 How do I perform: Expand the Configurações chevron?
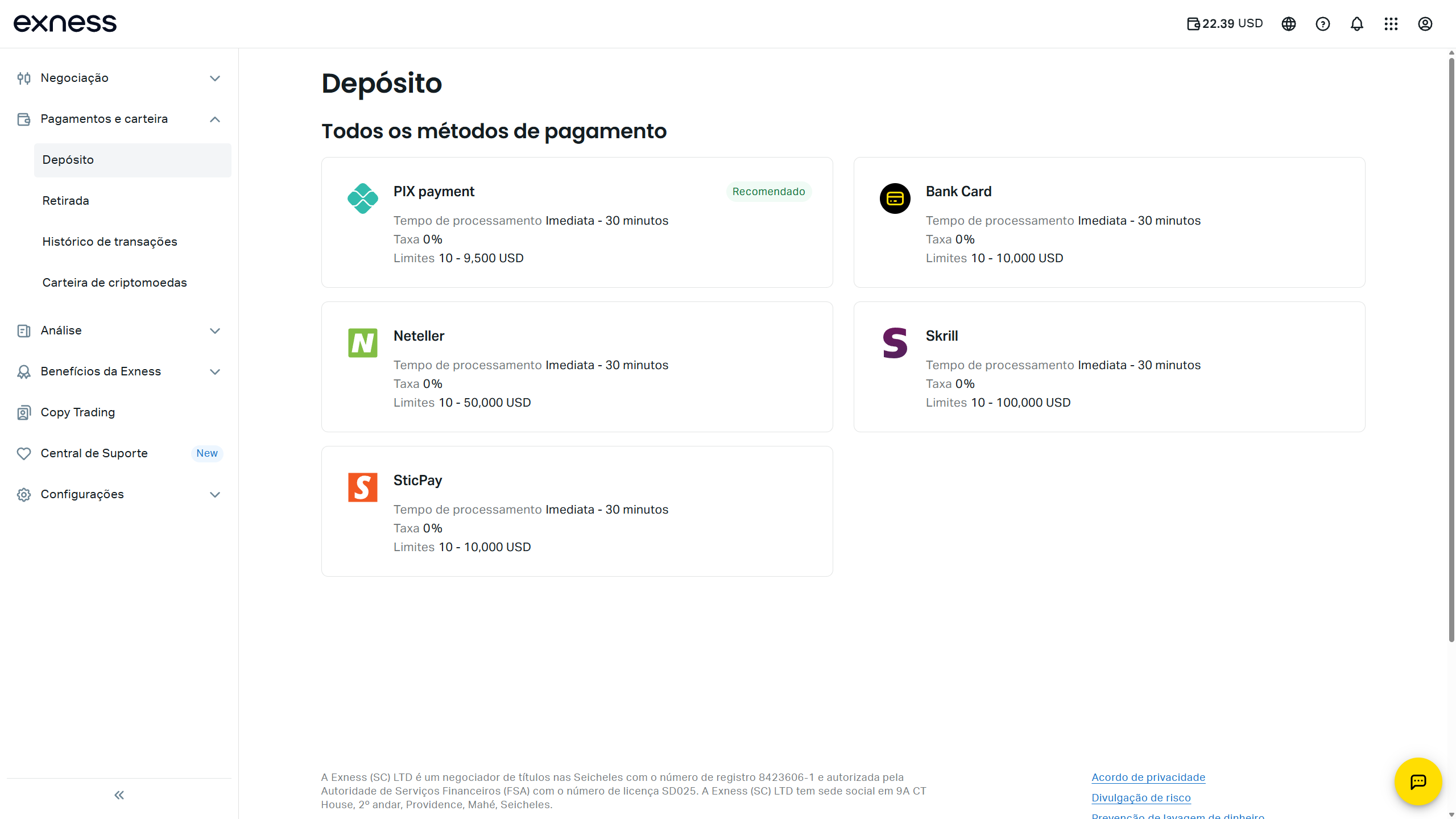tap(215, 495)
